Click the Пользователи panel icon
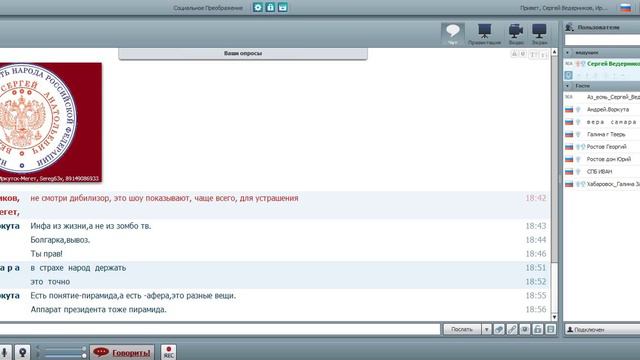 point(569,27)
